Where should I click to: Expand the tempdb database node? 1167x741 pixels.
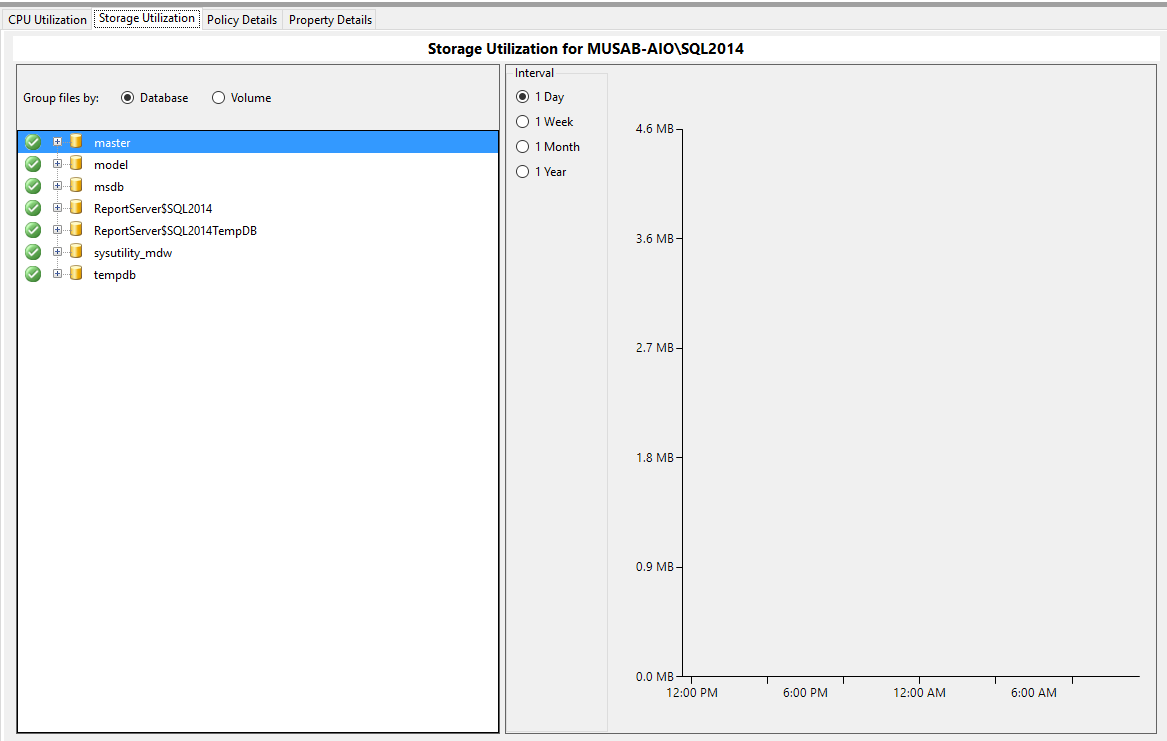[57, 274]
